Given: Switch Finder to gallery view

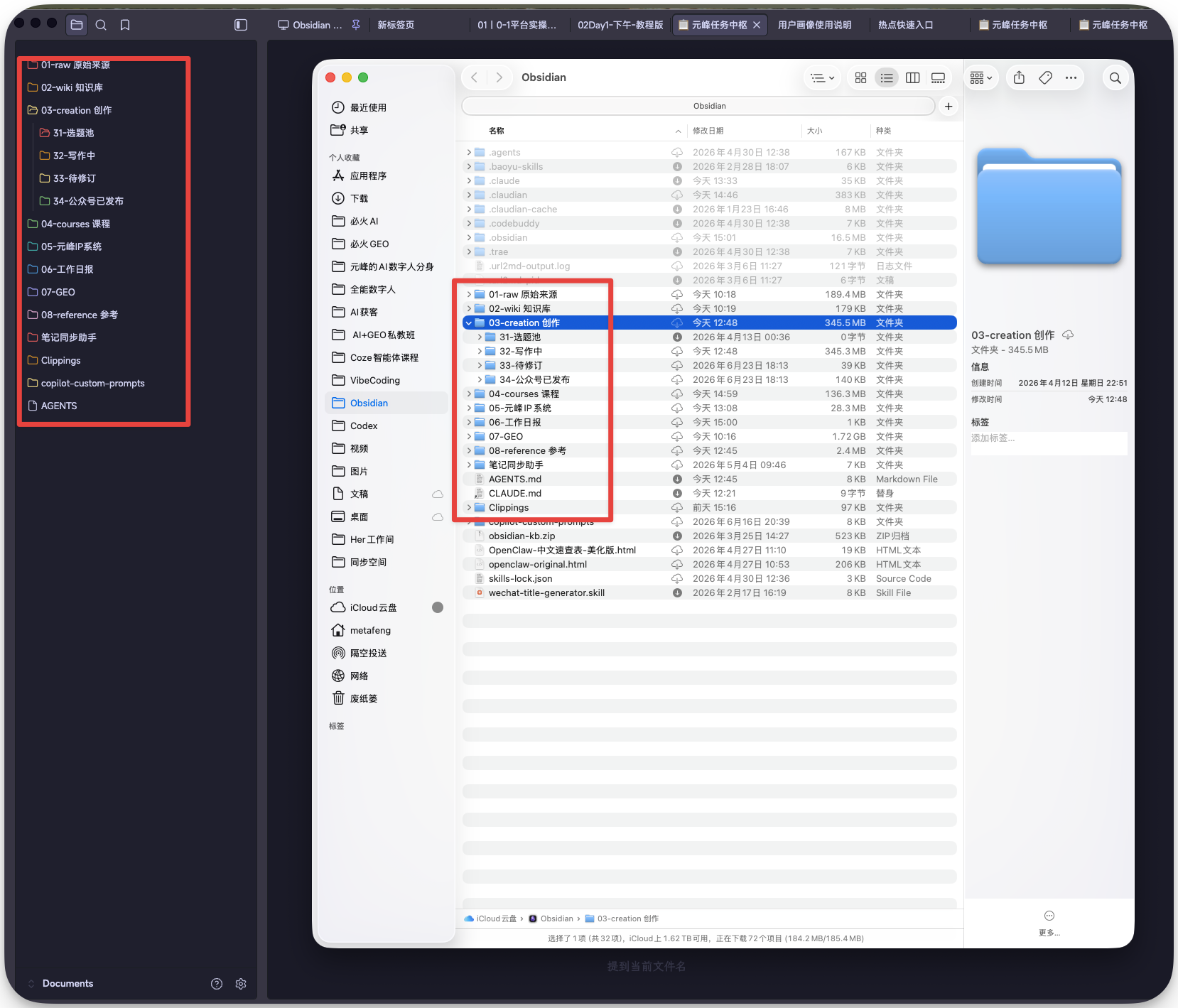Looking at the screenshot, I should click(939, 77).
